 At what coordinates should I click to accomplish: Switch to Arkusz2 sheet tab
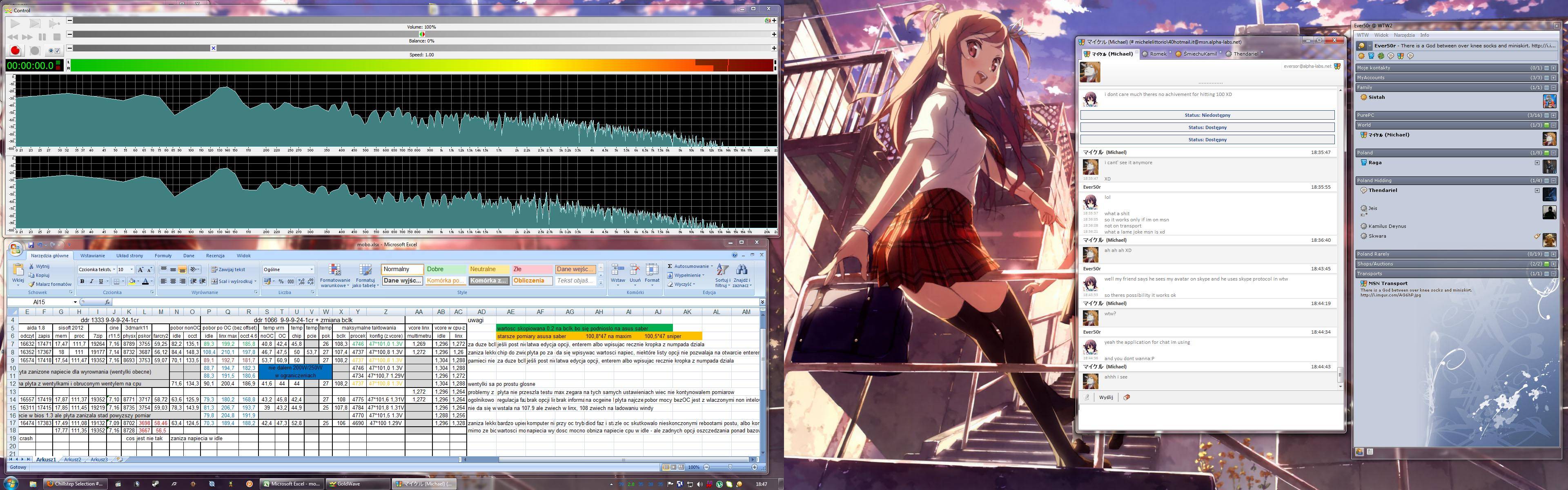[x=72, y=459]
